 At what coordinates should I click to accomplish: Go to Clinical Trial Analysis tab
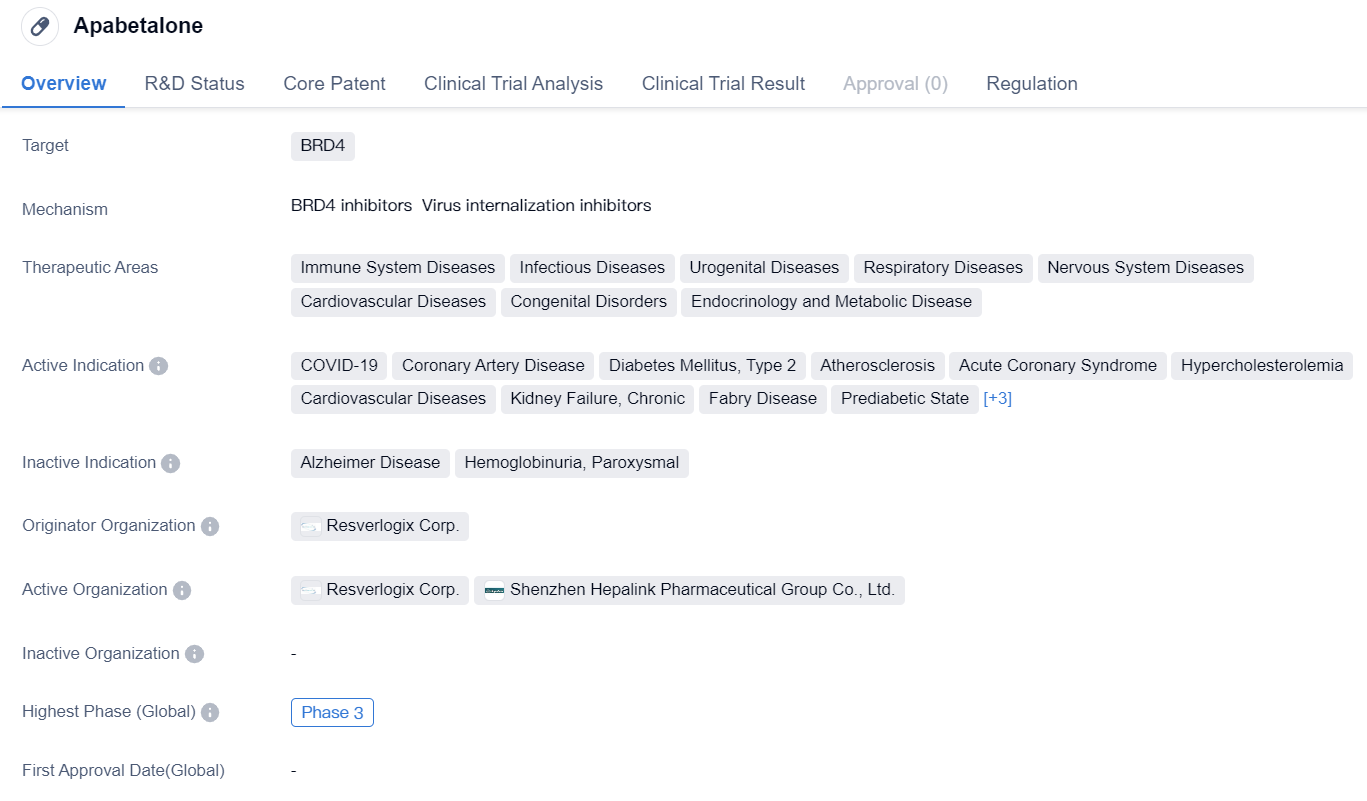pos(513,84)
